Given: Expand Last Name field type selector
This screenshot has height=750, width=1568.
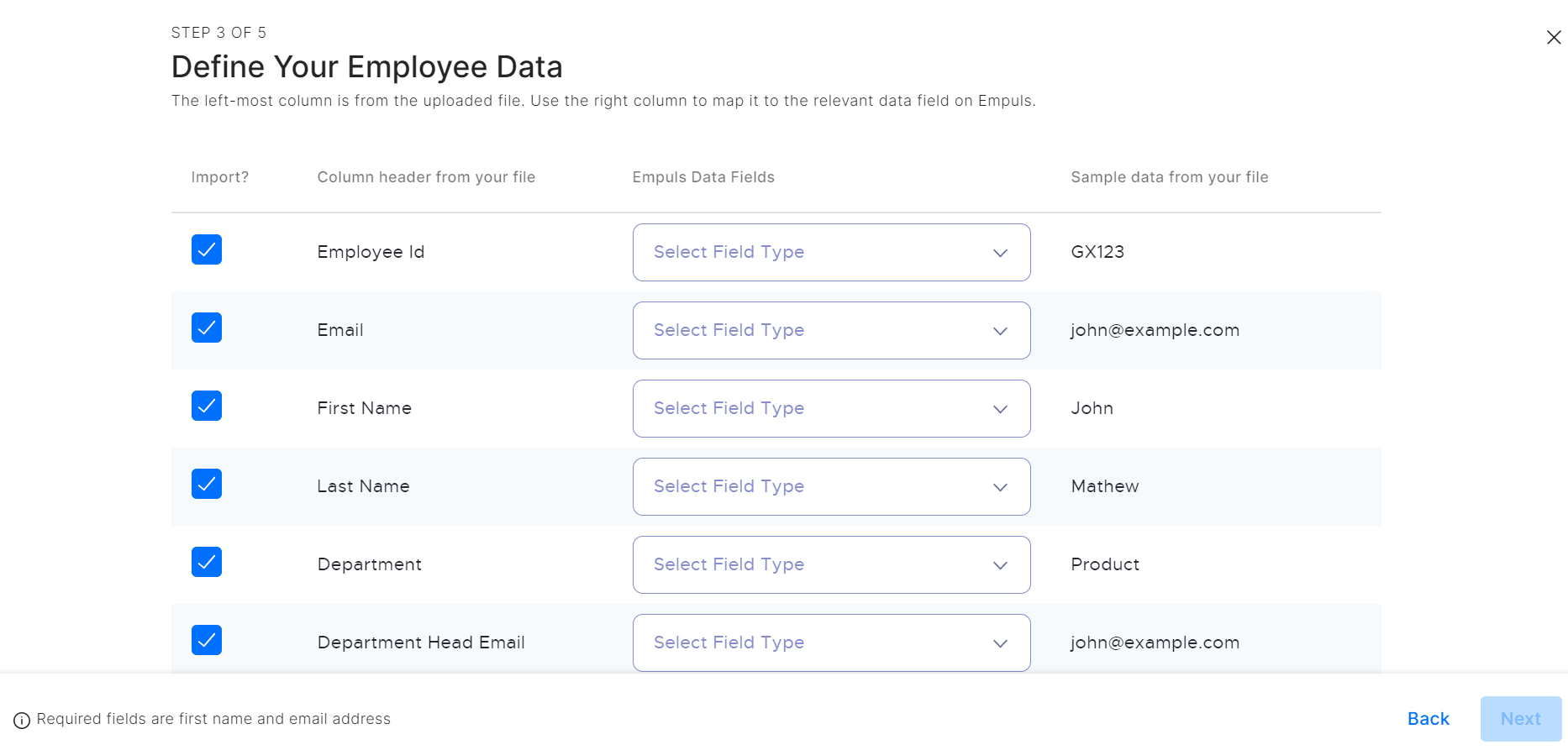Looking at the screenshot, I should tap(831, 486).
